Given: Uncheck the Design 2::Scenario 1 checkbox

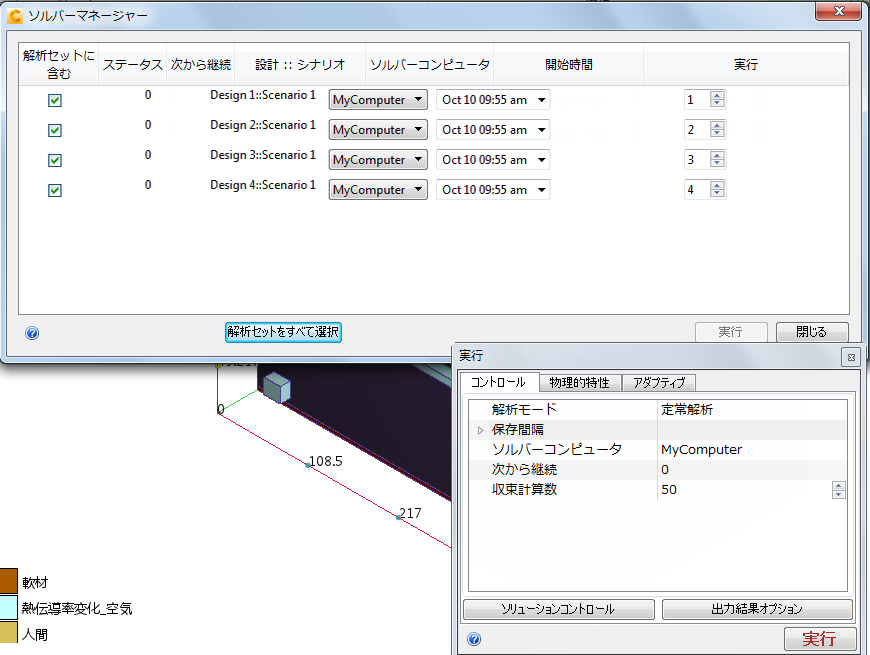Looking at the screenshot, I should 55,130.
